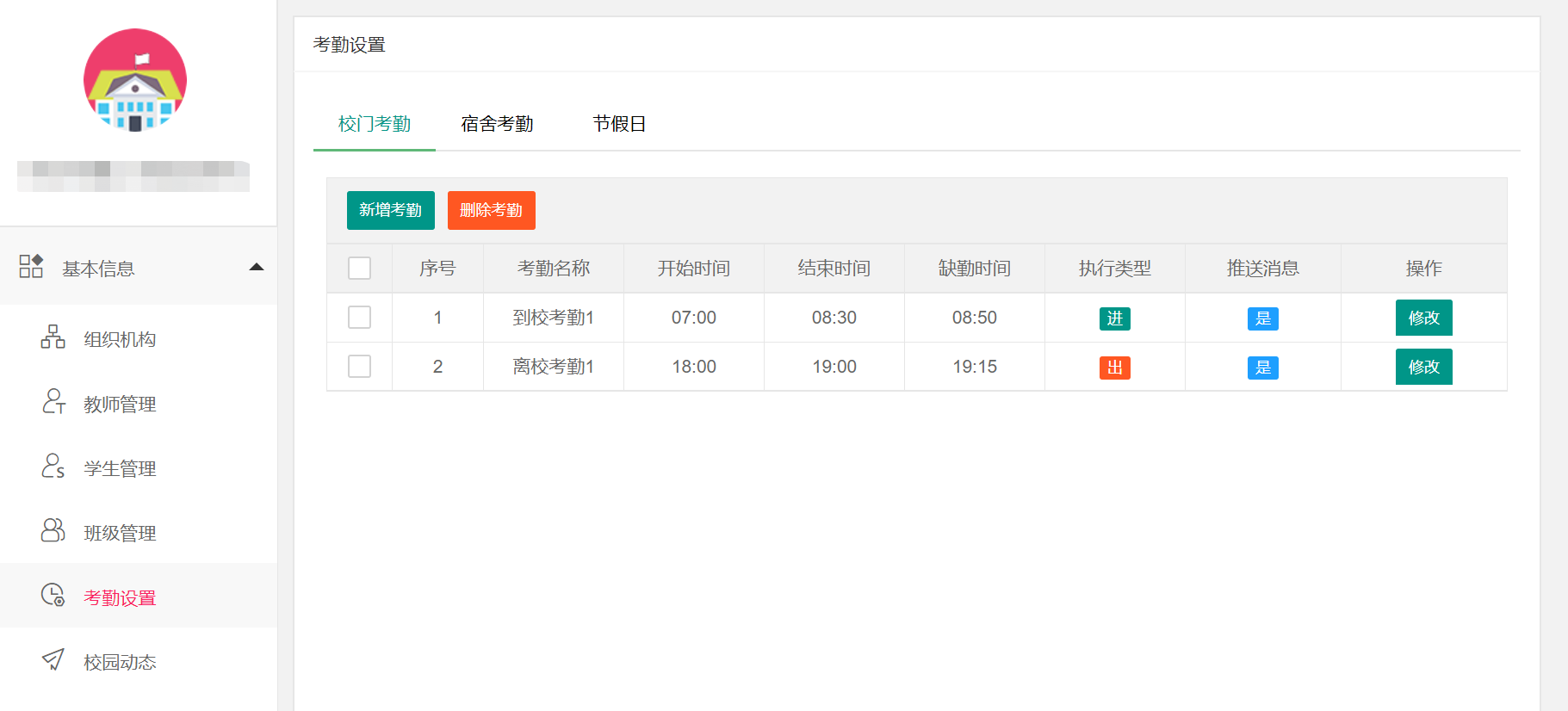Image resolution: width=1568 pixels, height=711 pixels.
Task: Check the box for 离校考勤1 row
Action: [359, 367]
